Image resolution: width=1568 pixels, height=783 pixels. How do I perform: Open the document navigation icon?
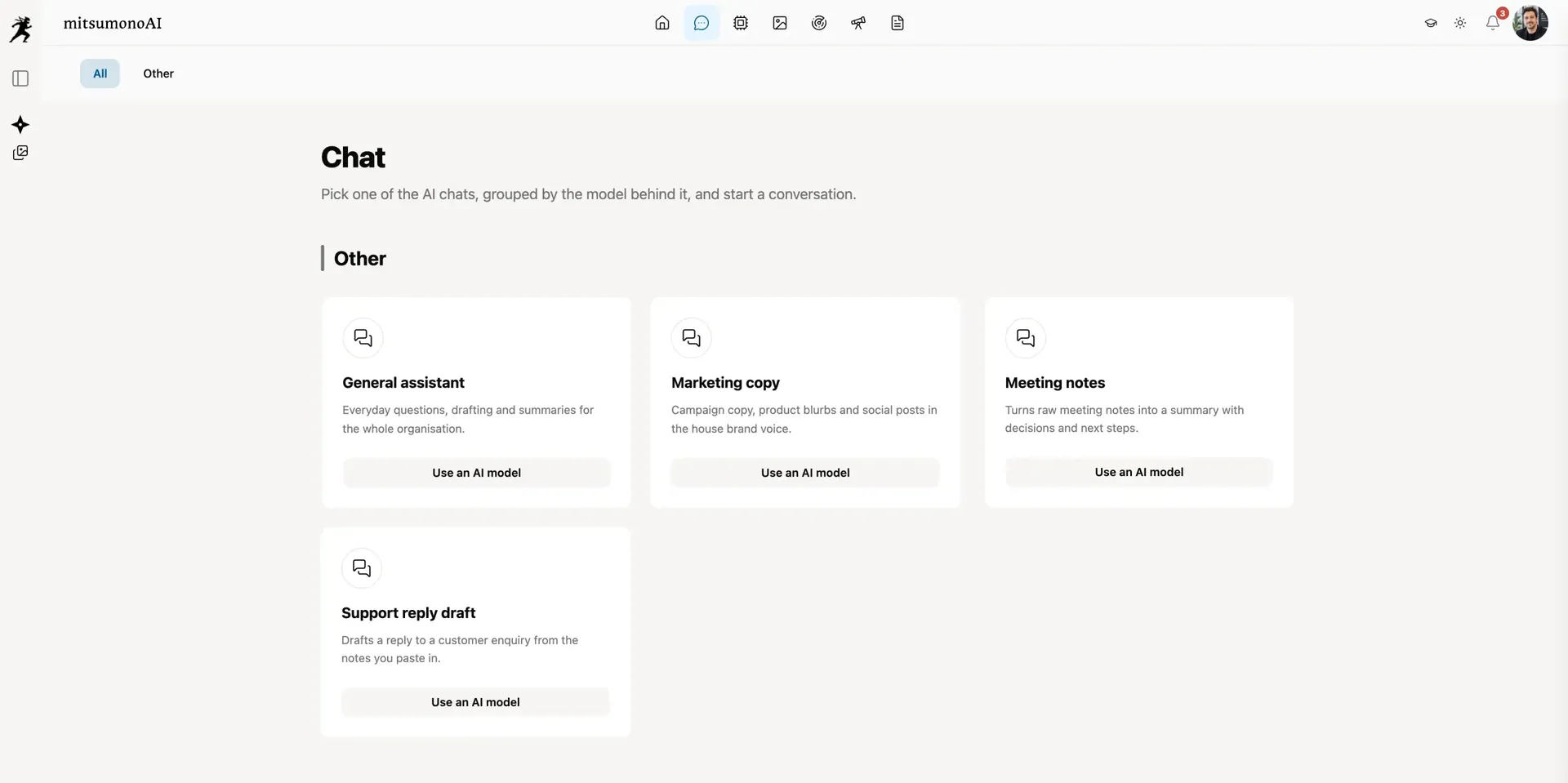point(898,23)
